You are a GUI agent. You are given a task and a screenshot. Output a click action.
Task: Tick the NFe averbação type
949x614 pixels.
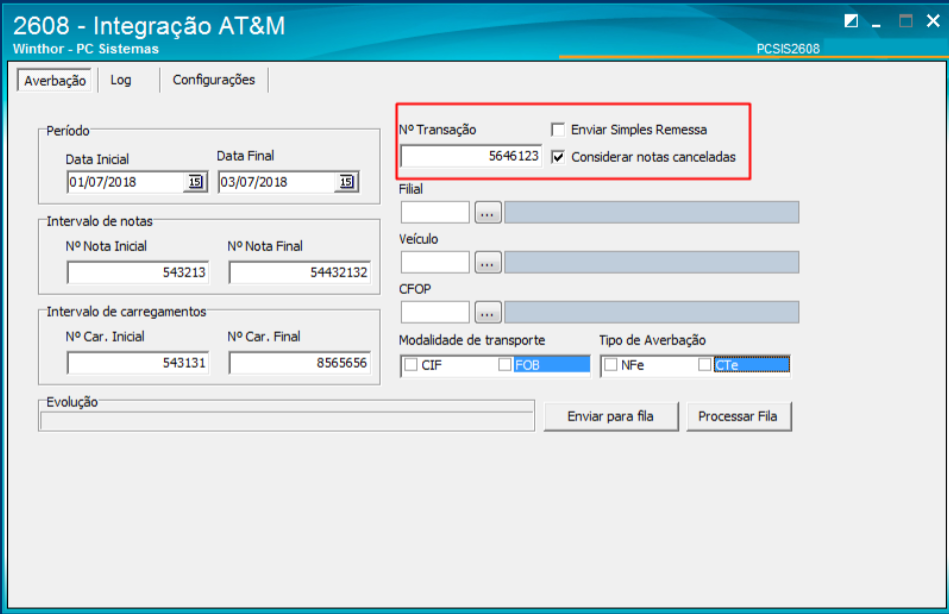pos(611,365)
